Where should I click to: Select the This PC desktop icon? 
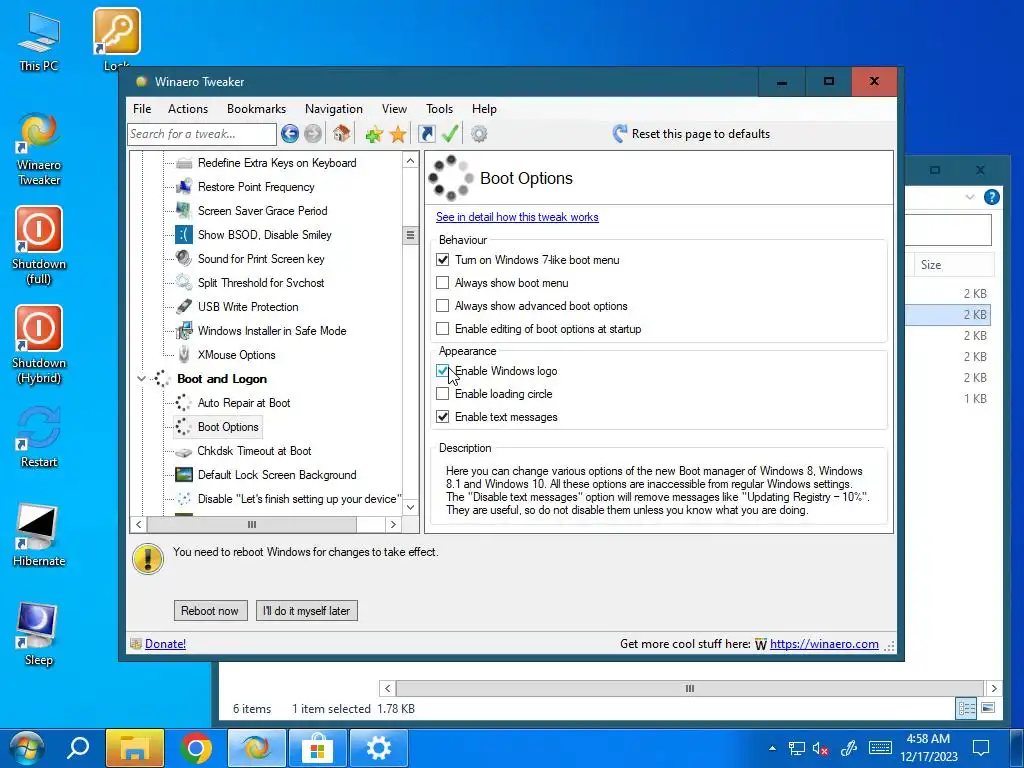[39, 40]
